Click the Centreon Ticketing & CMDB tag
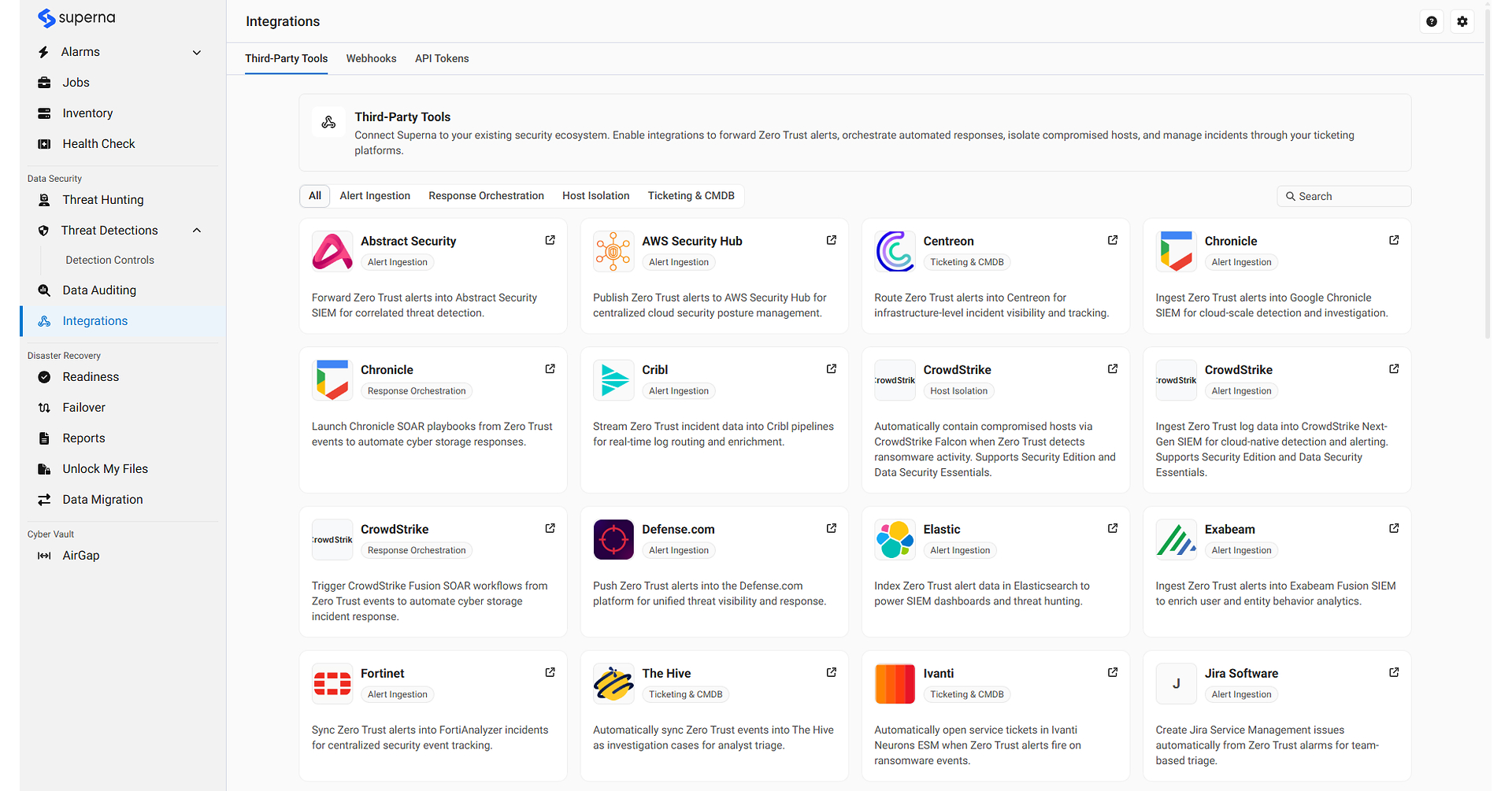This screenshot has width=1512, height=791. pos(966,262)
